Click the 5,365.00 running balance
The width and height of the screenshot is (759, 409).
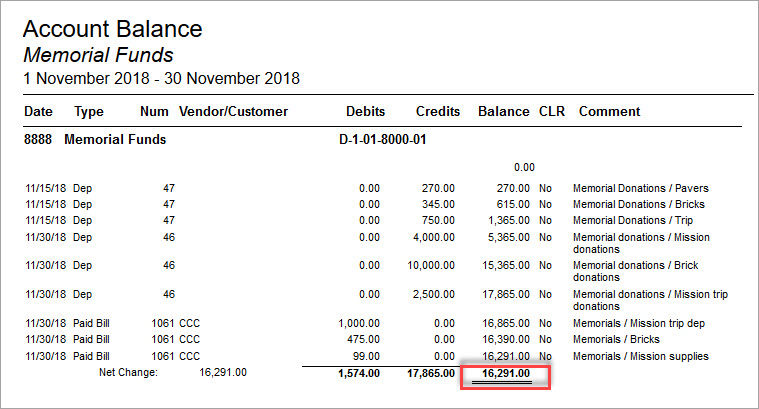(509, 237)
